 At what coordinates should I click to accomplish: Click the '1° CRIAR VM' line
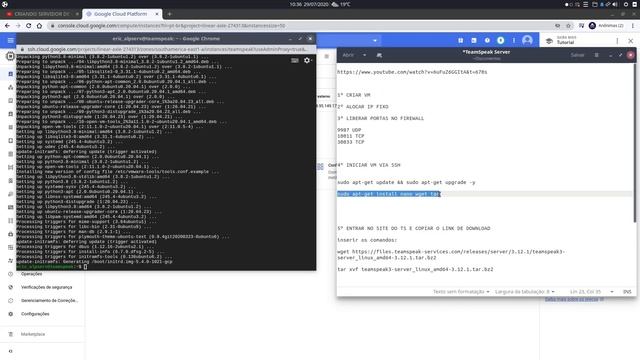(x=353, y=95)
